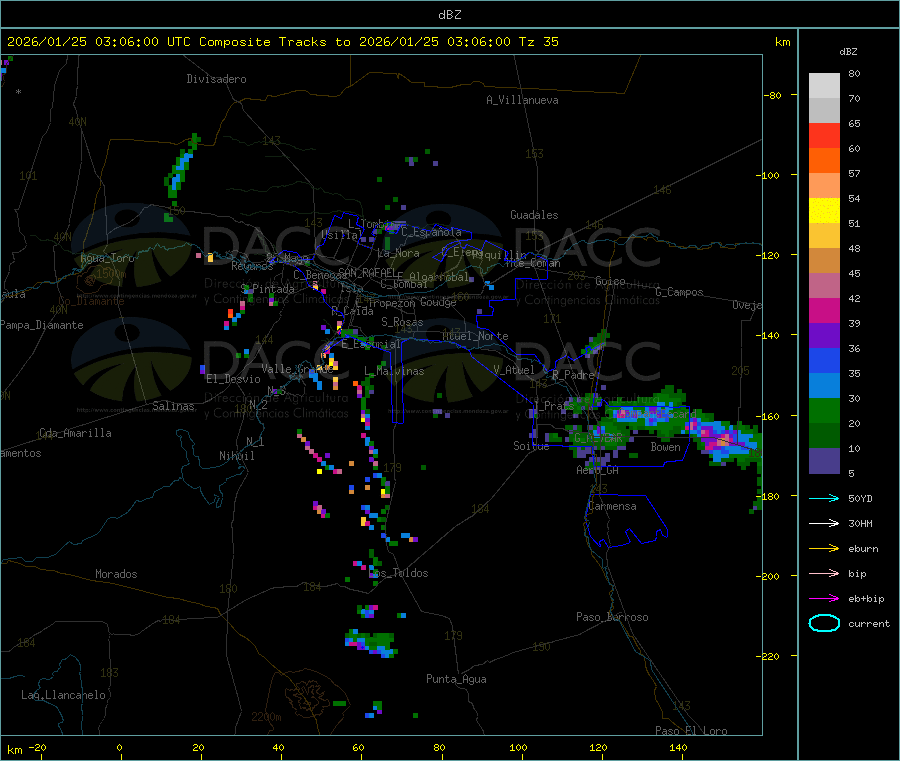The height and width of the screenshot is (761, 900).
Task: Click the Guico label
Action: (610, 281)
